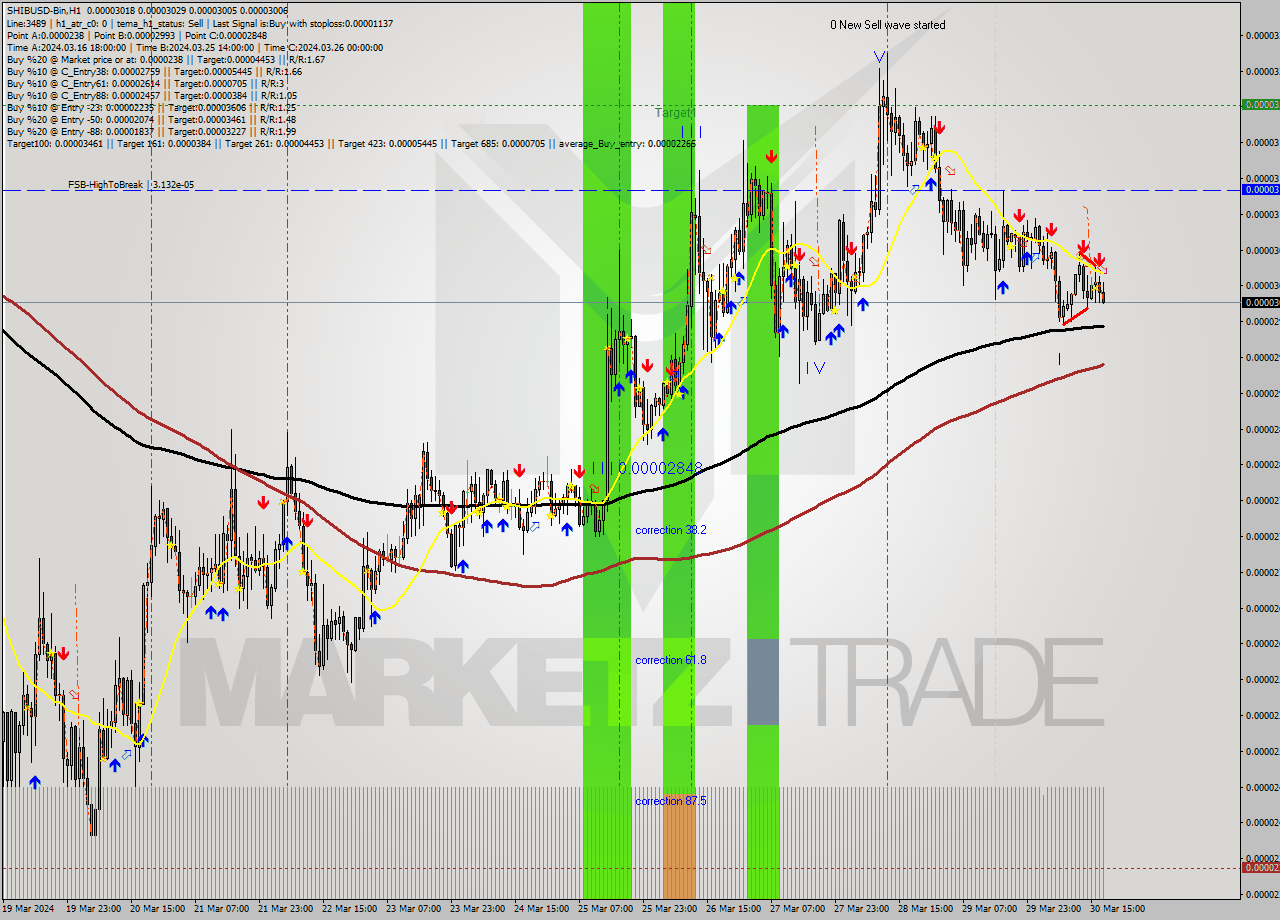Image resolution: width=1280 pixels, height=920 pixels.
Task: Click the blue 'V' wave label at peak
Action: pos(879,57)
